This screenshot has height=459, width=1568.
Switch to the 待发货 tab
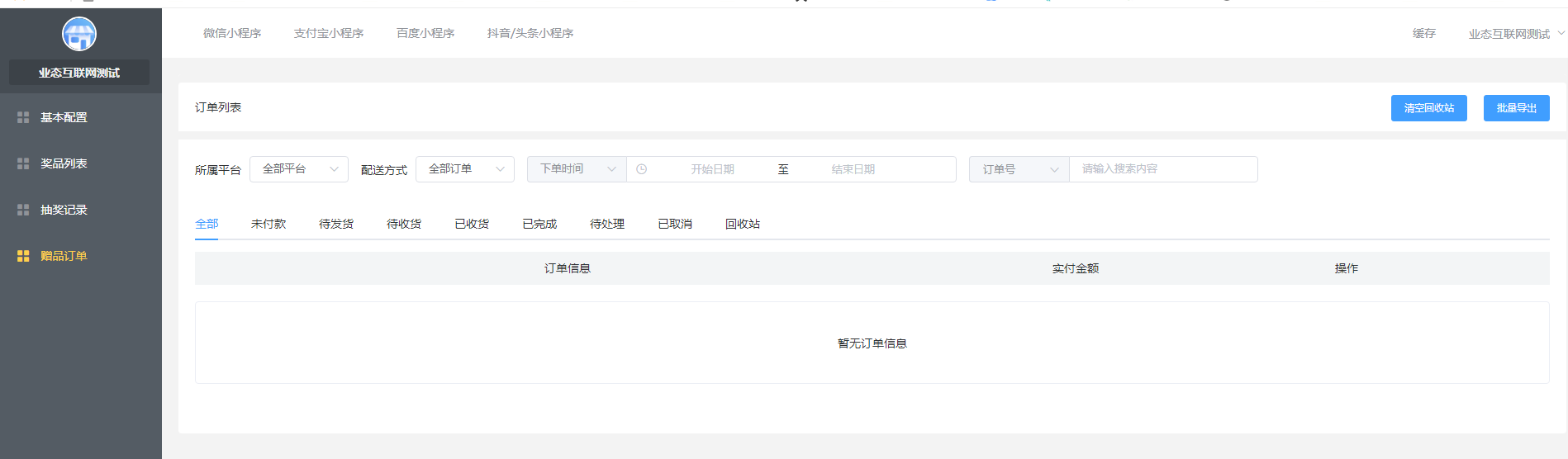tap(336, 224)
